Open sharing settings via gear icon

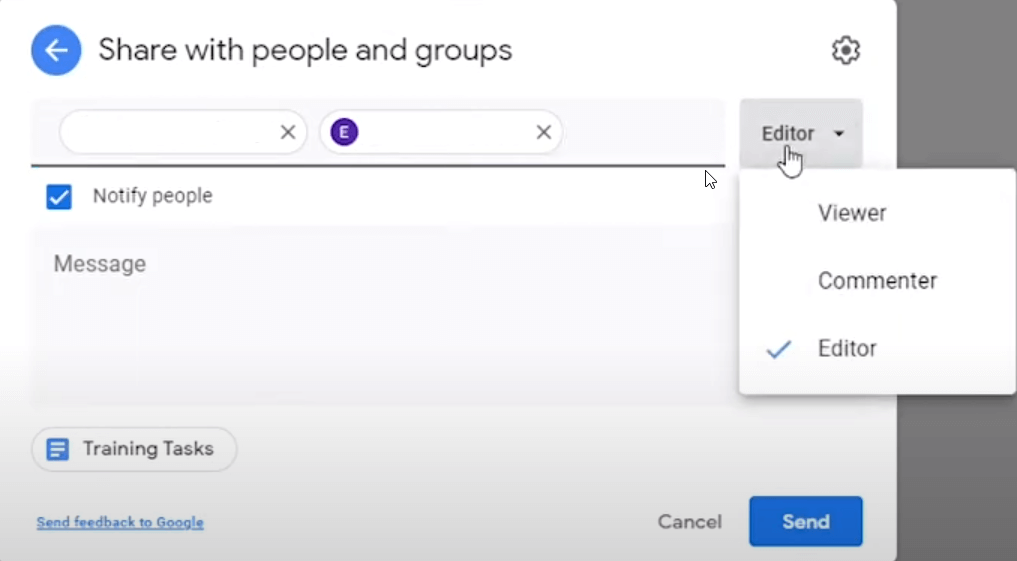(846, 50)
